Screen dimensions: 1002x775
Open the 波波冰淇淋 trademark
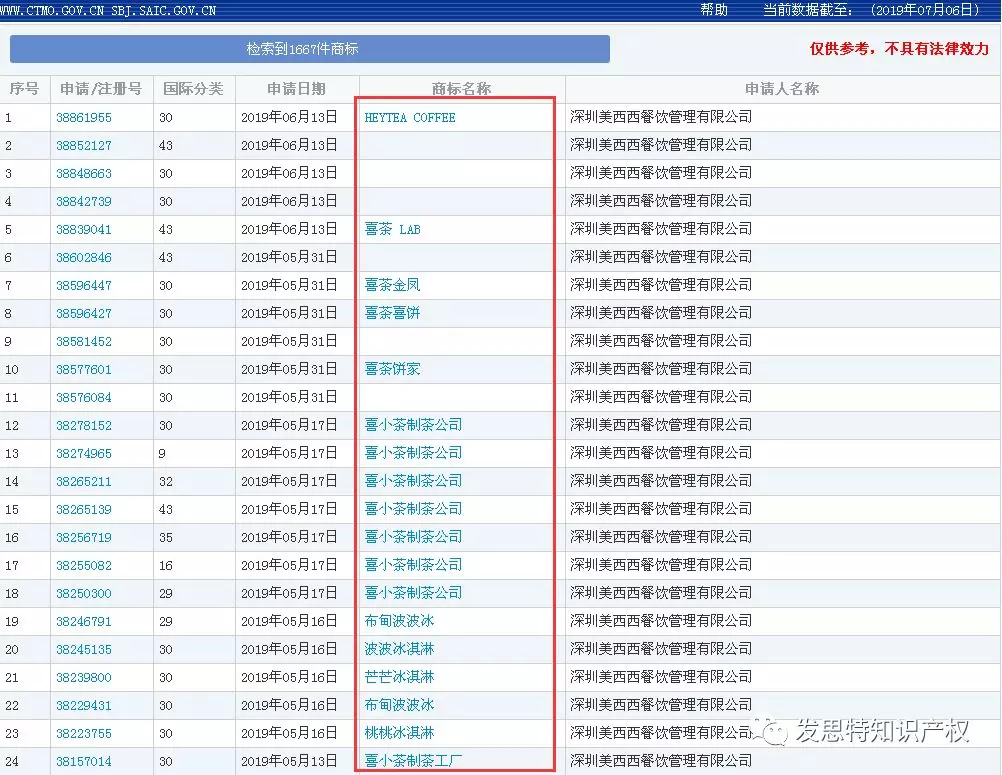tap(399, 649)
